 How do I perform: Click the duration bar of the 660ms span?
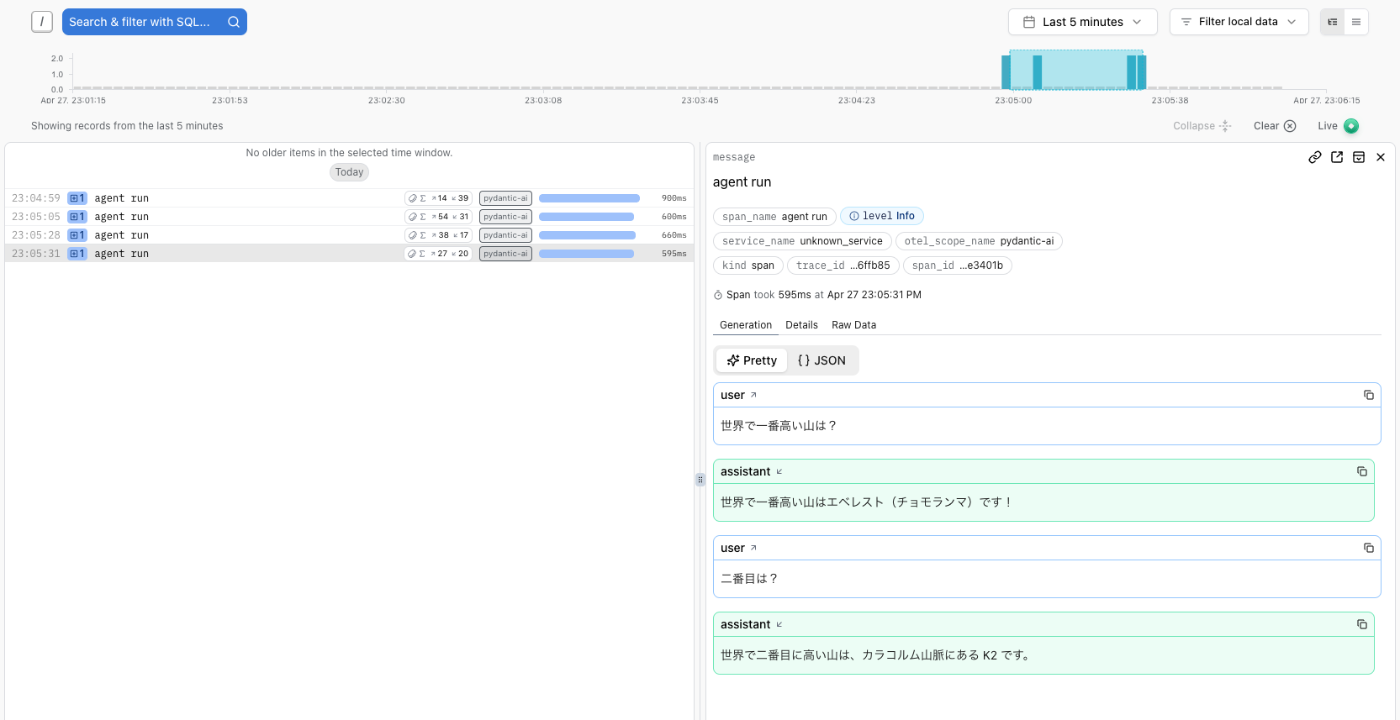587,235
